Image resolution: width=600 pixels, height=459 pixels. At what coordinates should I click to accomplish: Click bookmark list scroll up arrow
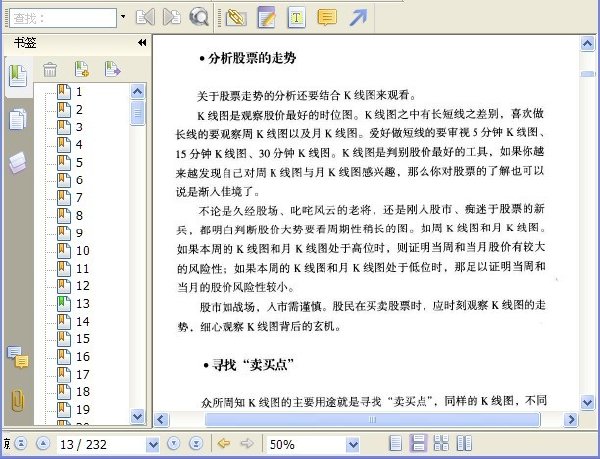(137, 91)
